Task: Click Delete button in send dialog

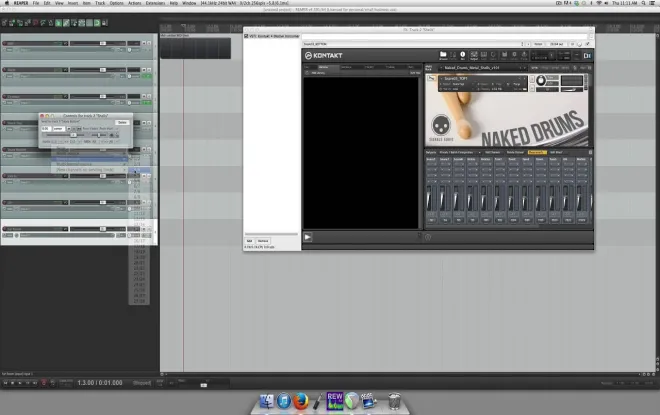Action: click(x=122, y=122)
